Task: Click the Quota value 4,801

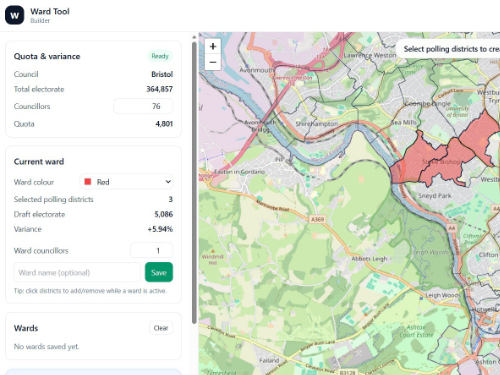Action: coord(164,124)
